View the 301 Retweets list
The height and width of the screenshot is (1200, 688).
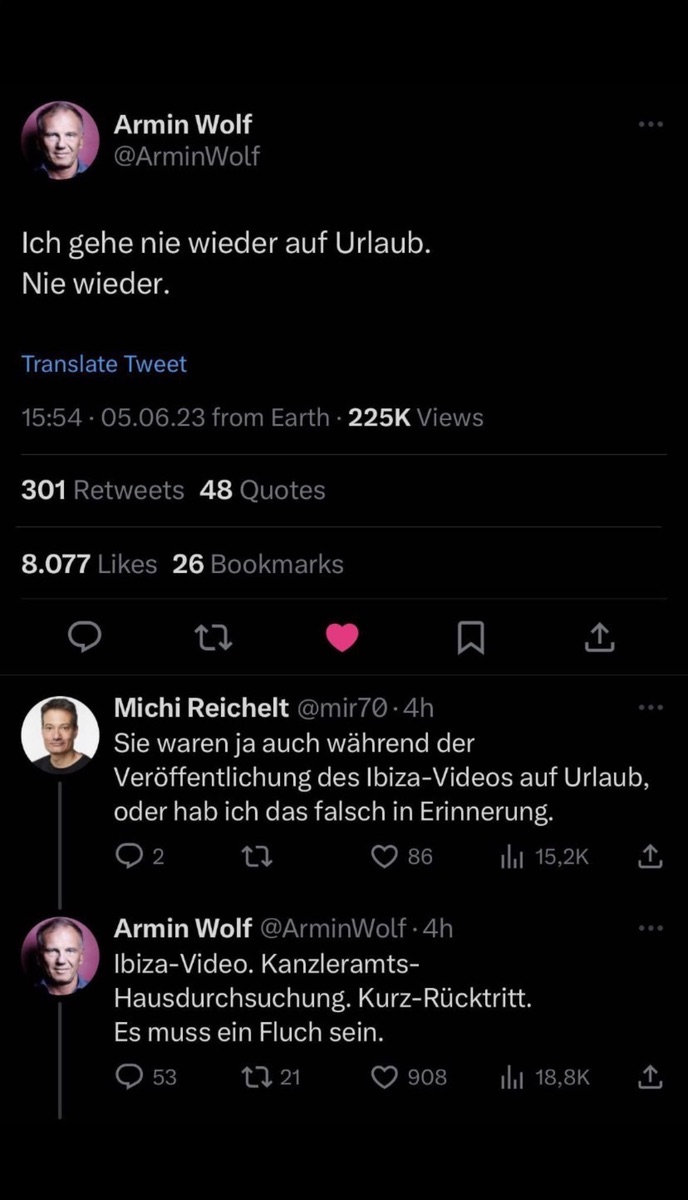[x=103, y=490]
